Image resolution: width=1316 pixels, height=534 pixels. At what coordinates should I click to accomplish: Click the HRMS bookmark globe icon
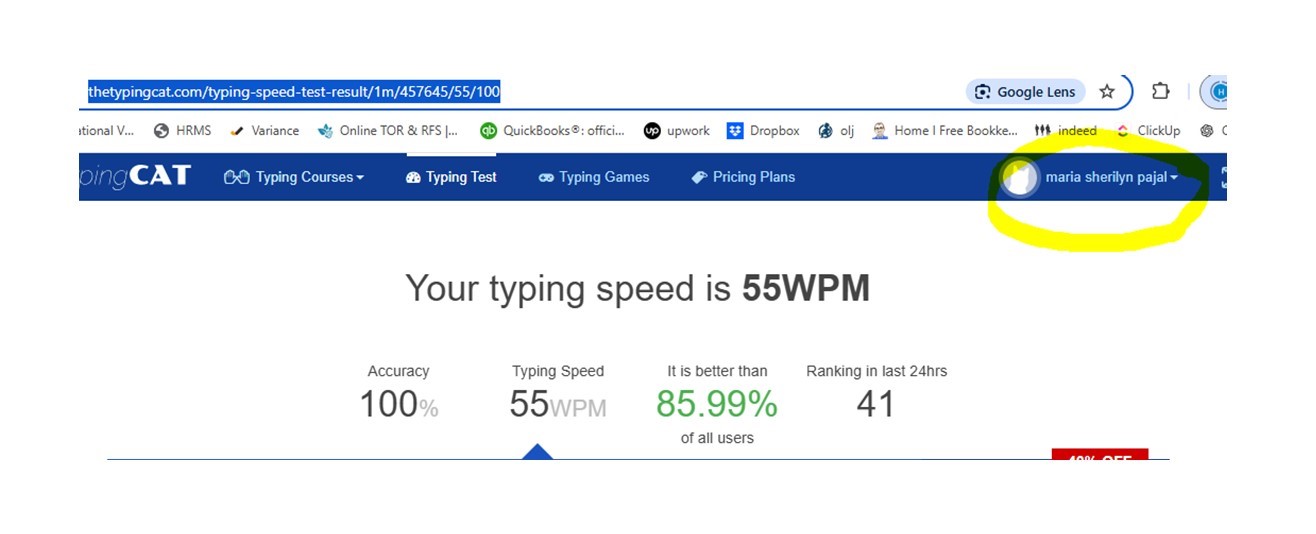point(161,130)
